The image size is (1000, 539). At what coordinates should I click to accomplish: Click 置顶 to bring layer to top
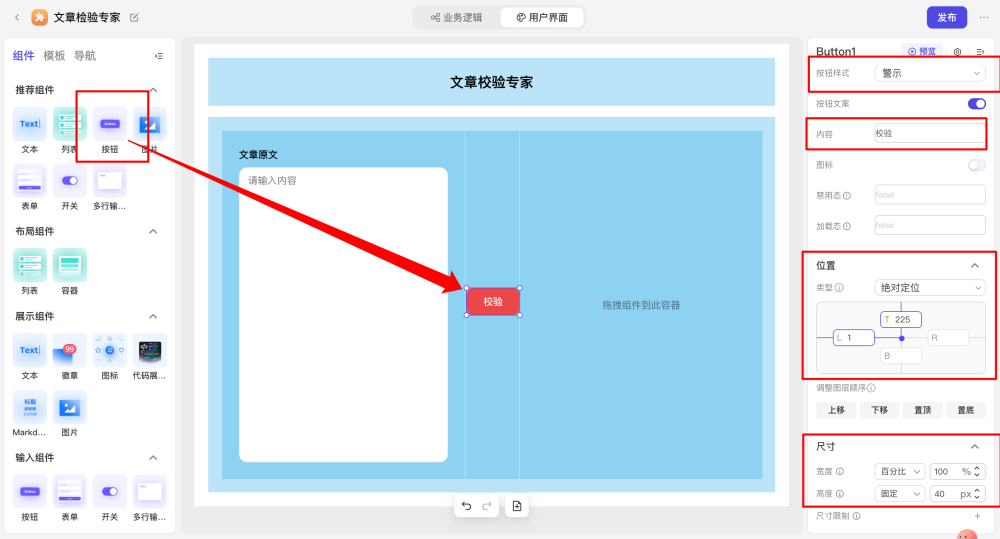pyautogui.click(x=923, y=410)
